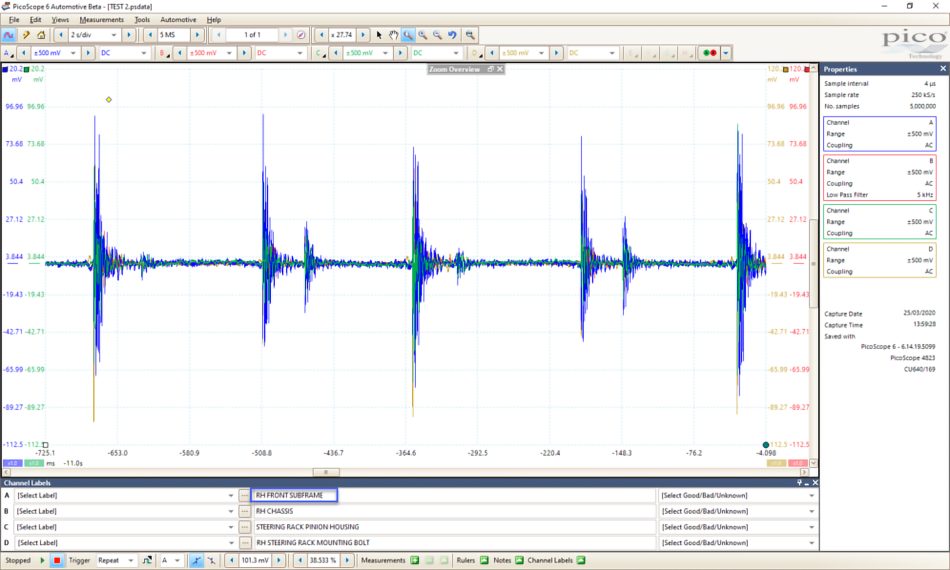Click the zoom in magnifier tool
This screenshot has width=950, height=570.
[x=422, y=35]
